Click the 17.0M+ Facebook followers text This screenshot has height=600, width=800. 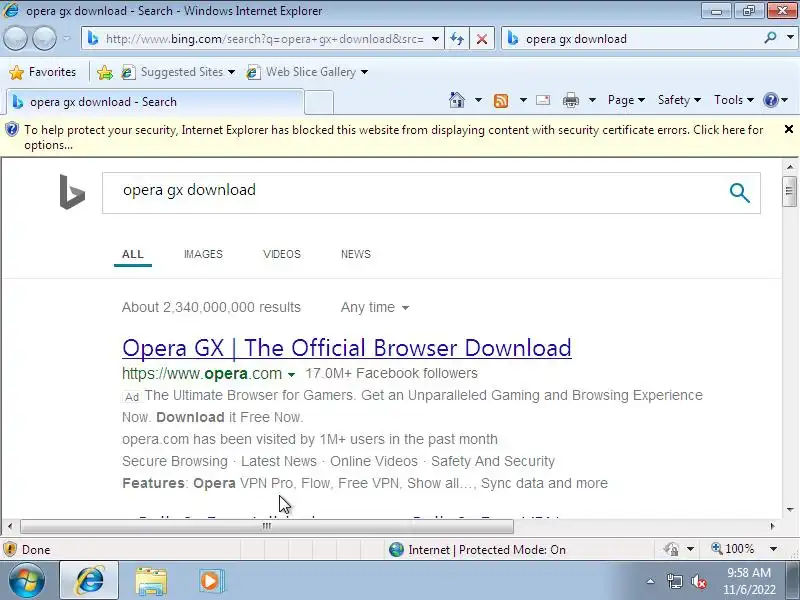[391, 373]
